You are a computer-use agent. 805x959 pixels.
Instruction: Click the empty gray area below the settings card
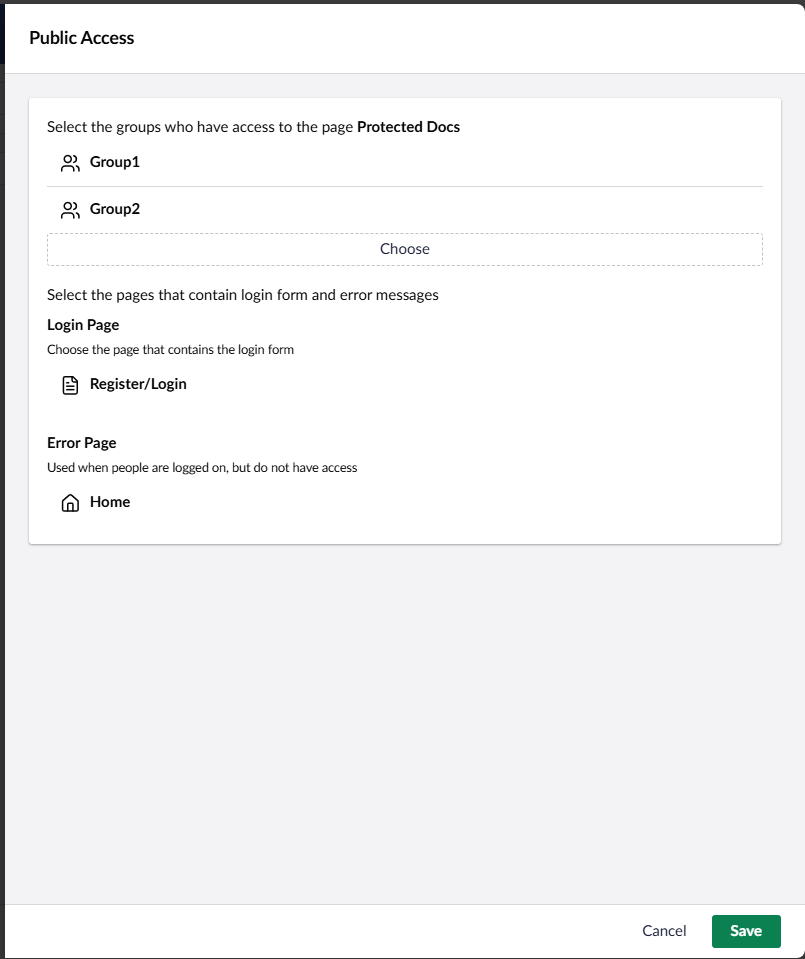coord(405,722)
